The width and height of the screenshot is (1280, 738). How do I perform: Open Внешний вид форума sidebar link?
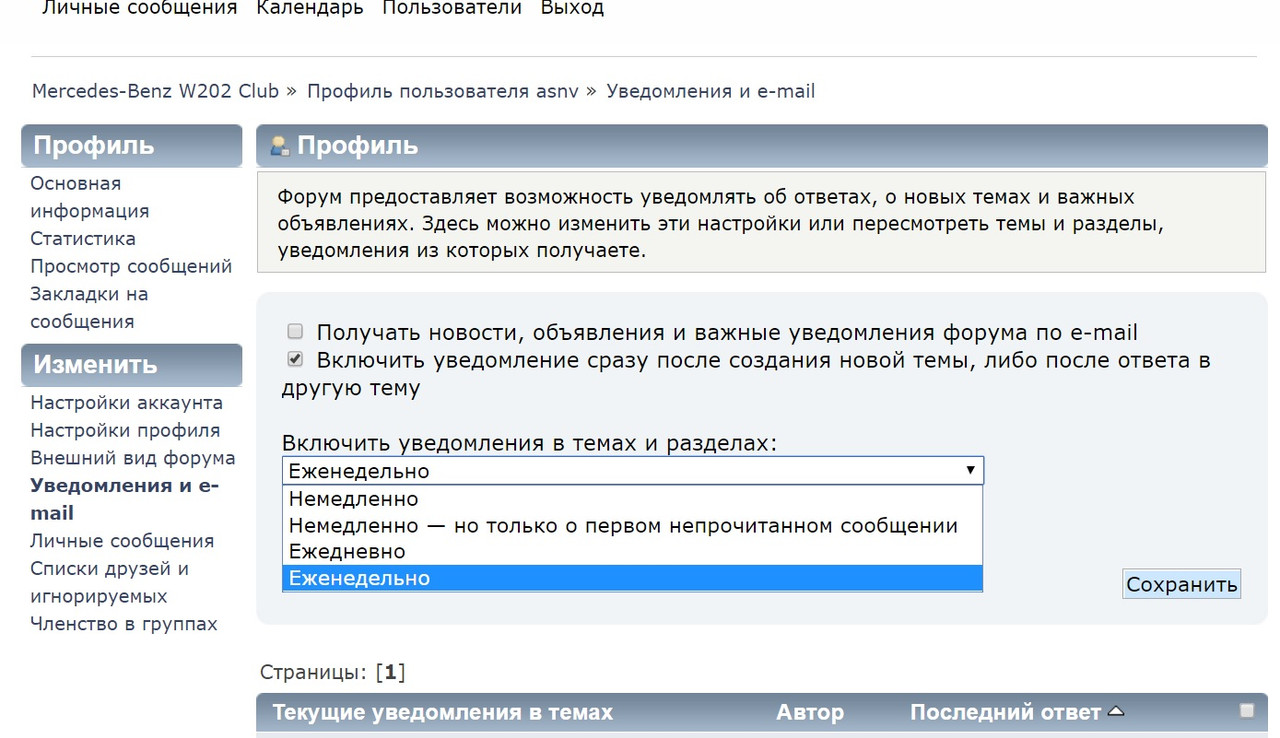[133, 458]
